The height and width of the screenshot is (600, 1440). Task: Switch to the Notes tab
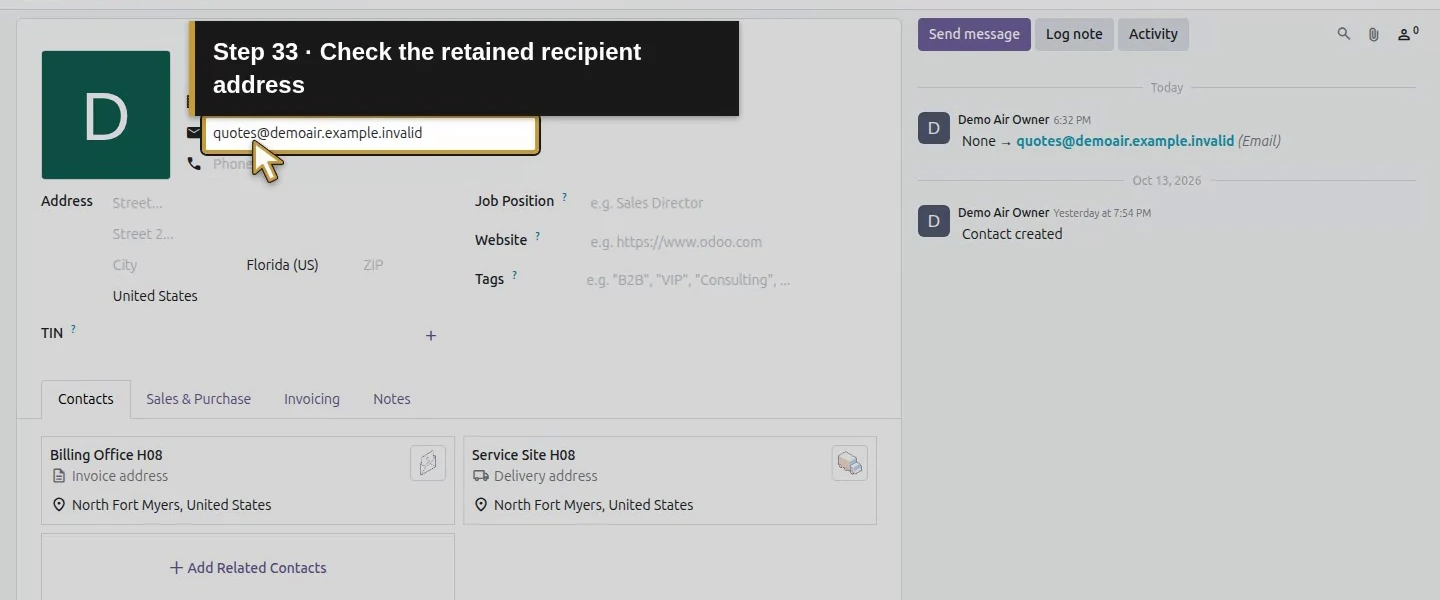coord(392,399)
